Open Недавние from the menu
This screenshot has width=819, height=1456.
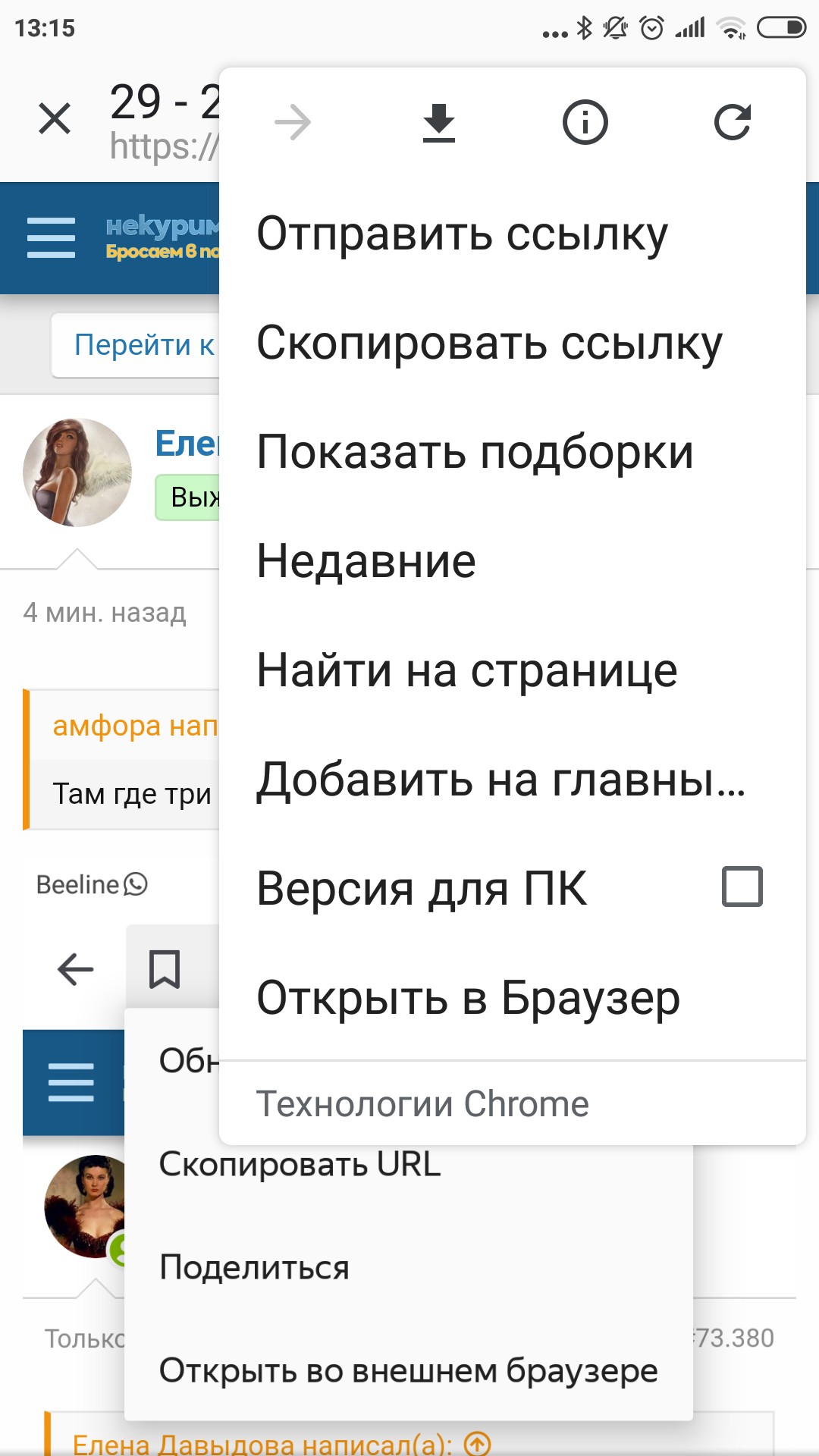366,561
